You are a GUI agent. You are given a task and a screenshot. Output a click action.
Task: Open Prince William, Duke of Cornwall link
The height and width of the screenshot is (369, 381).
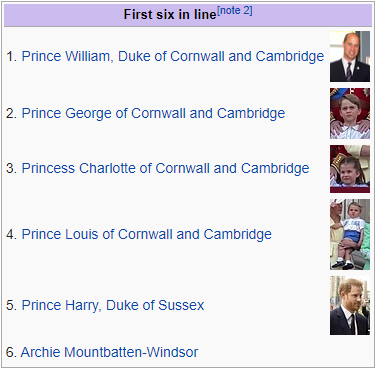pos(173,56)
